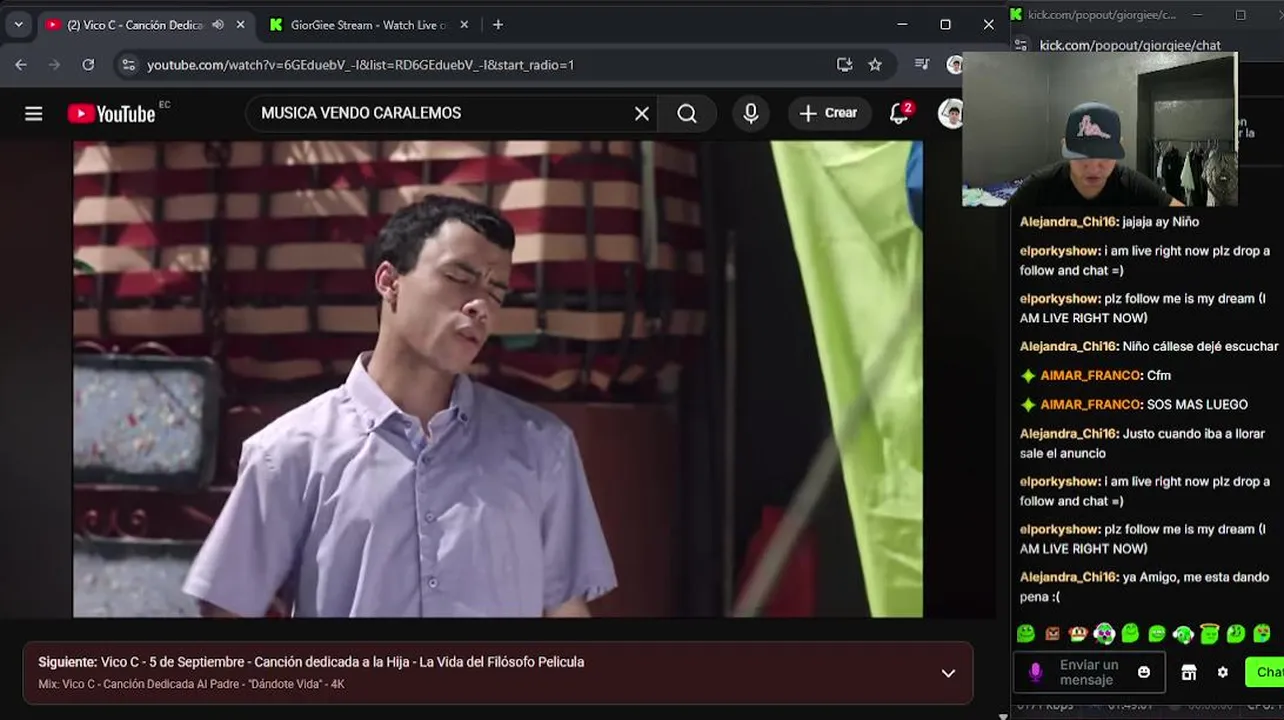Maximize the Chrome YouTube window
Image resolution: width=1284 pixels, height=720 pixels.
pos(945,25)
